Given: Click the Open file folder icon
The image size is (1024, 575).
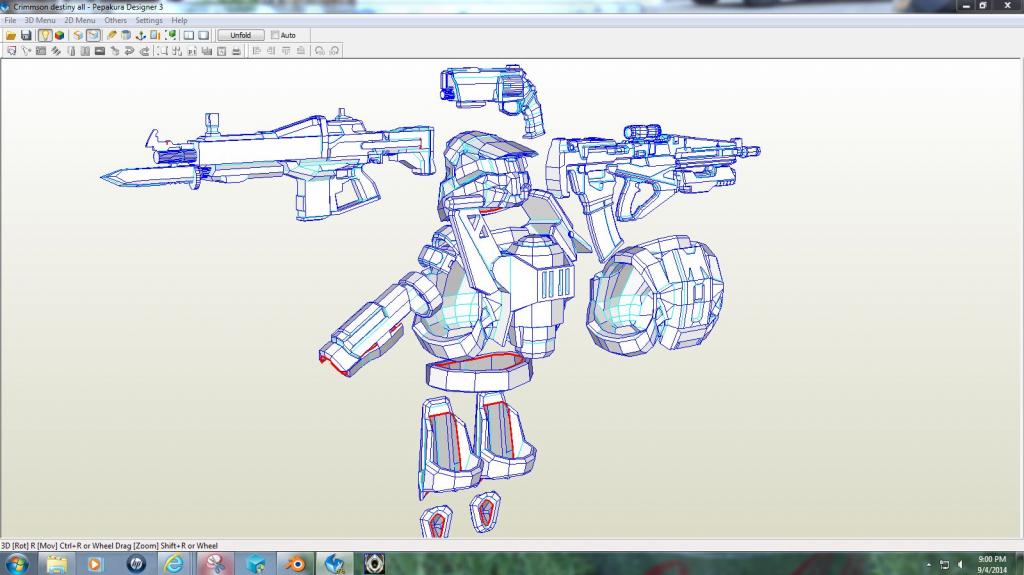Looking at the screenshot, I should coord(11,35).
